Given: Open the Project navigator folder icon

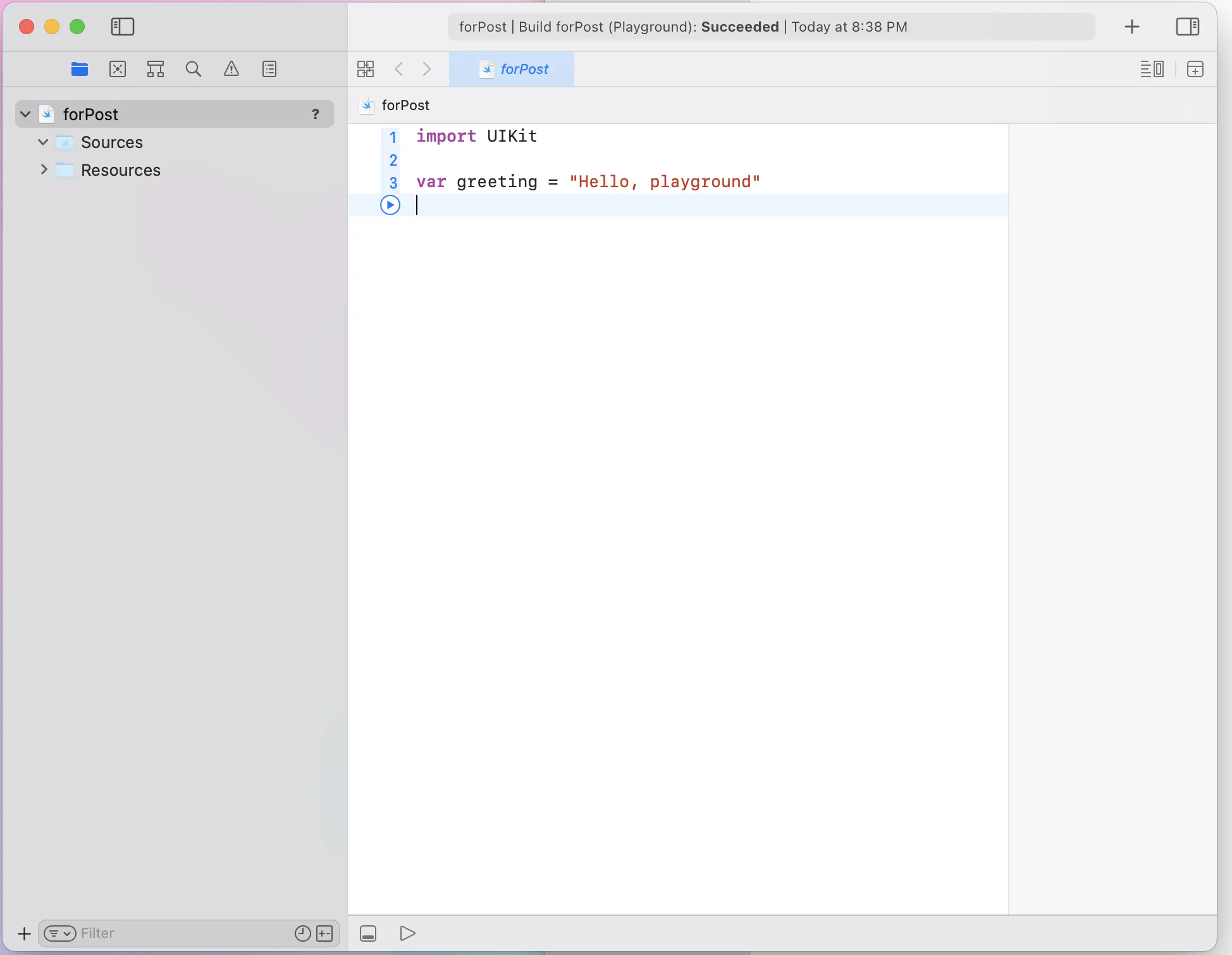Looking at the screenshot, I should click(x=80, y=69).
